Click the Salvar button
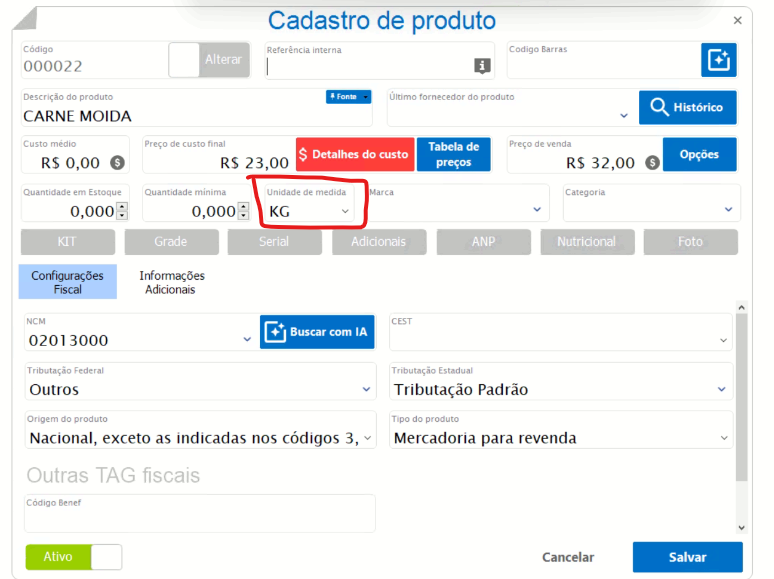 click(x=687, y=557)
